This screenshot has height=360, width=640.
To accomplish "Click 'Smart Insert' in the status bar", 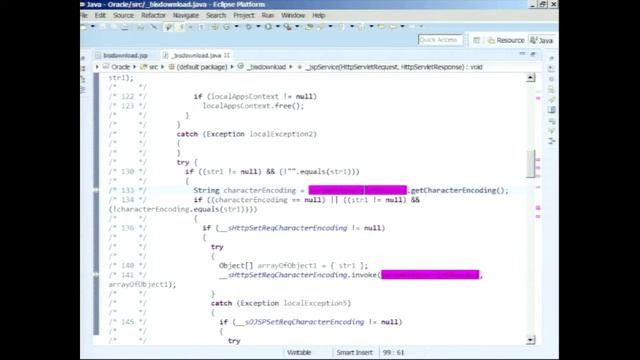I will coord(354,352).
